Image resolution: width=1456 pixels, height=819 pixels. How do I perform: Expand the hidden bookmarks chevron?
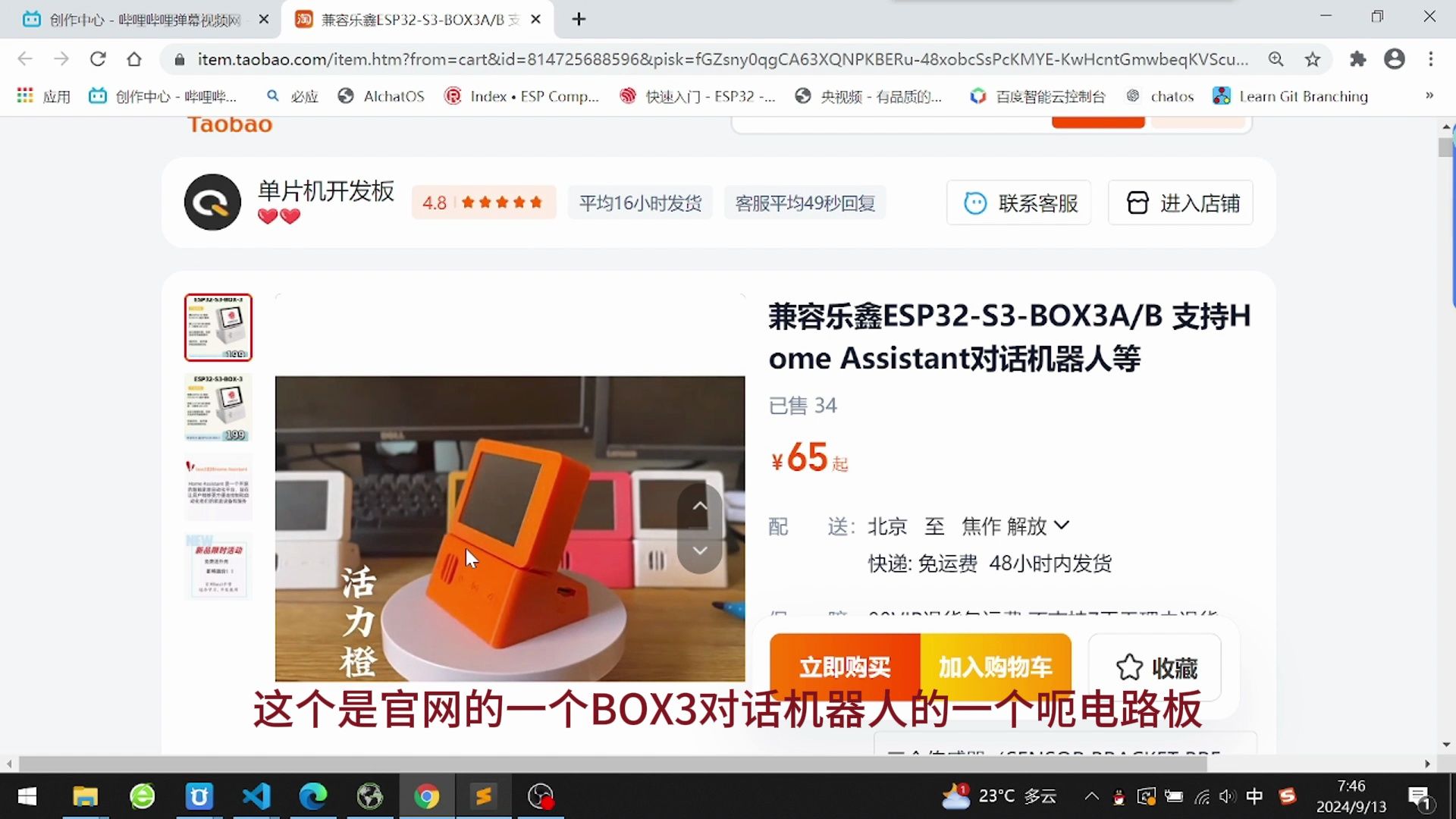[x=1429, y=96]
